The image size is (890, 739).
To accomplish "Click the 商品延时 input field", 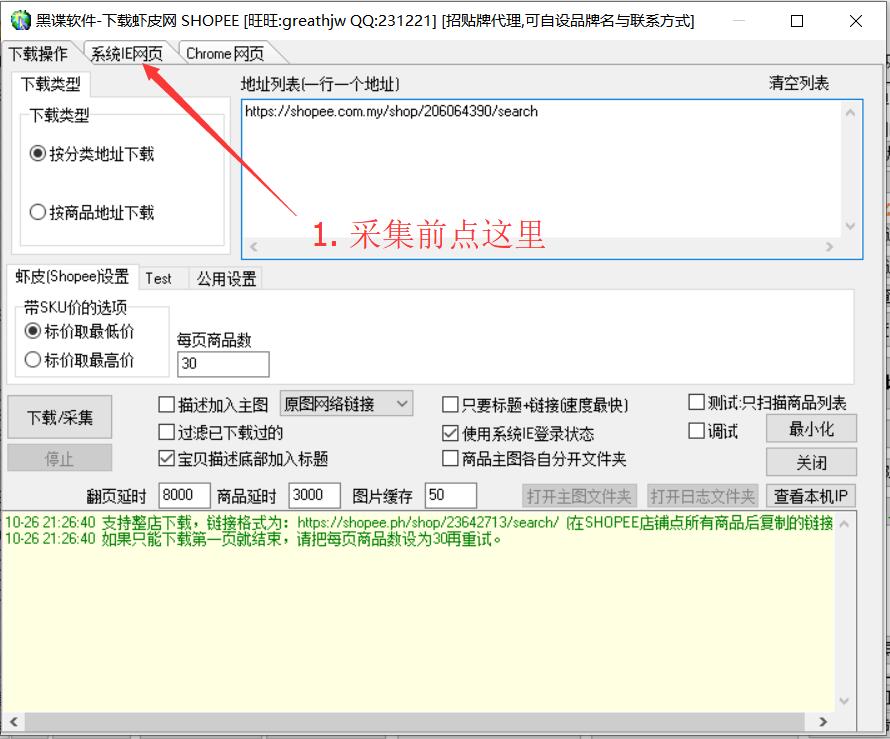I will click(x=314, y=496).
